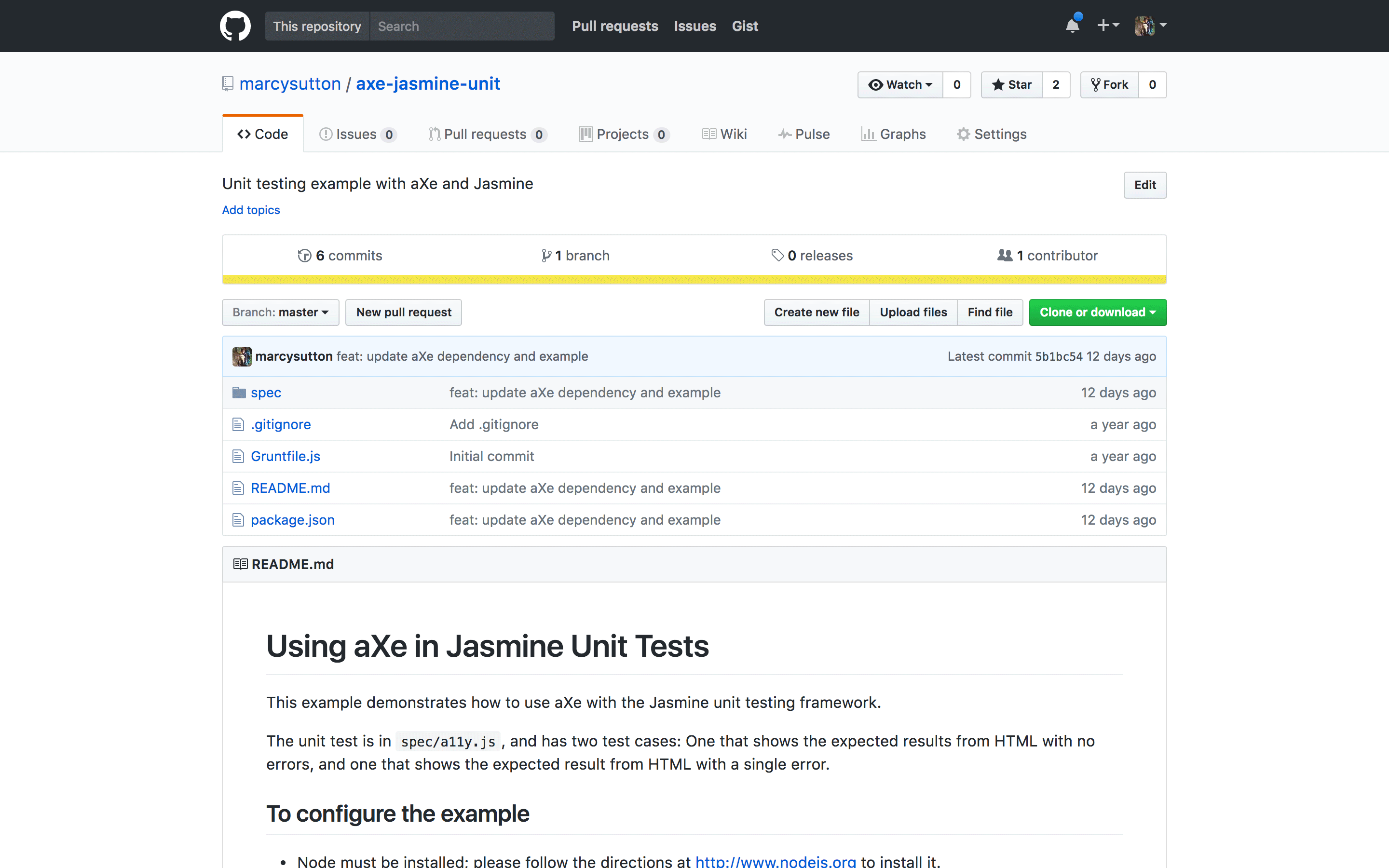
Task: Open the Watch notifications dropdown
Action: [x=900, y=84]
